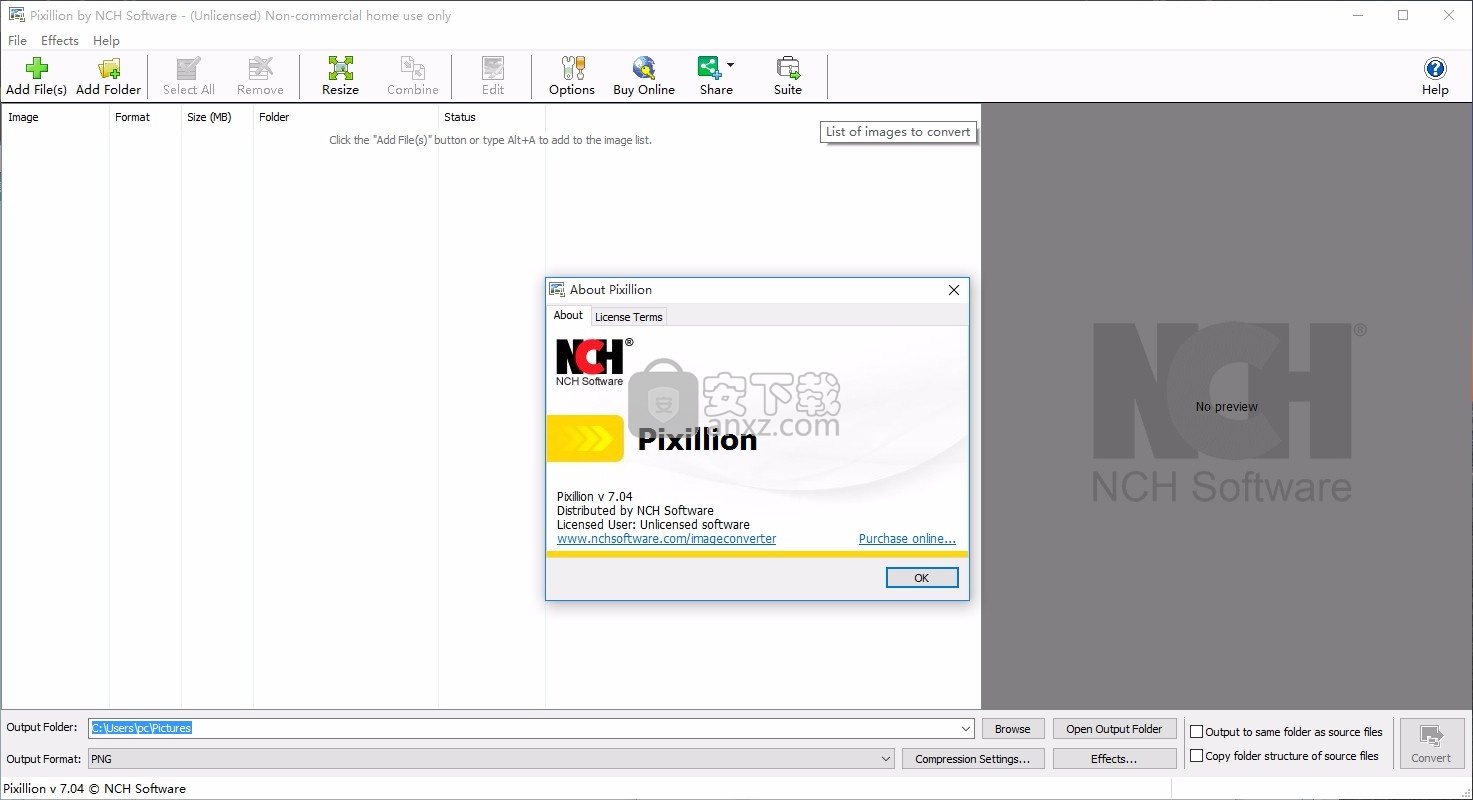Viewport: 1473px width, 800px height.
Task: Click 'Distributed by NCH Software' text
Action: point(635,511)
